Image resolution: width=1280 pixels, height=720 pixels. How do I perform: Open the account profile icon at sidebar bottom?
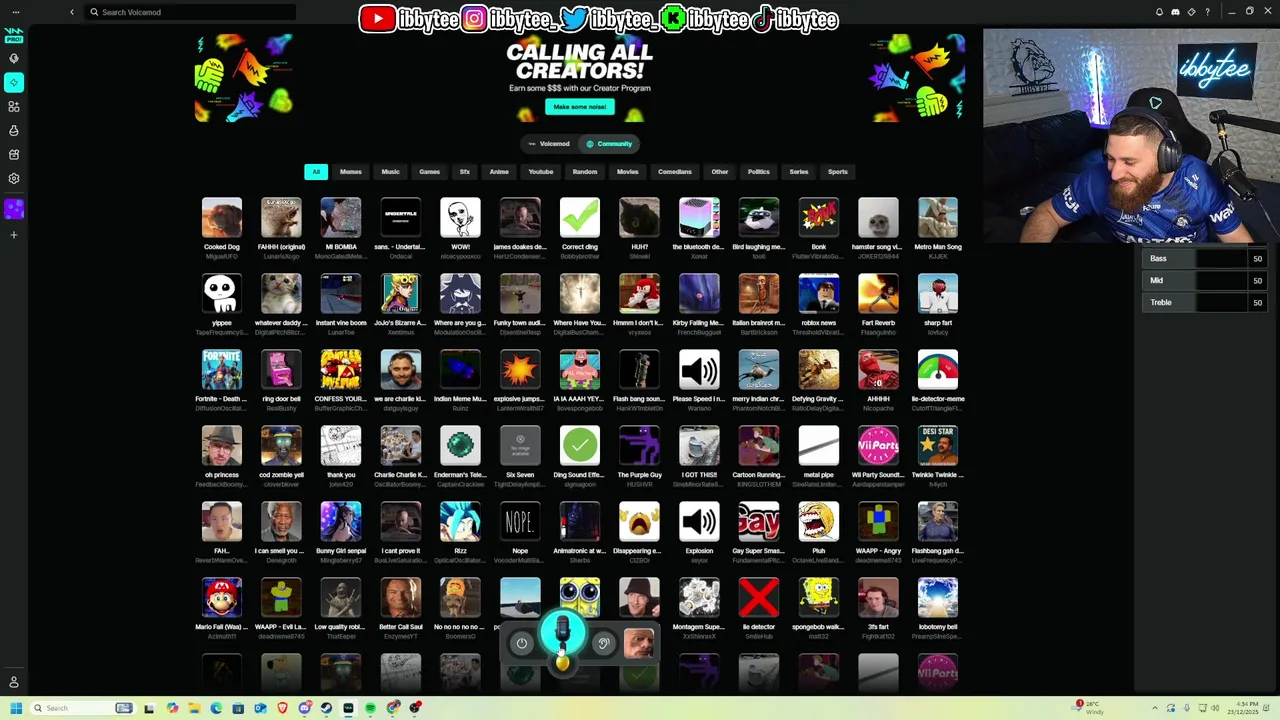coord(14,682)
